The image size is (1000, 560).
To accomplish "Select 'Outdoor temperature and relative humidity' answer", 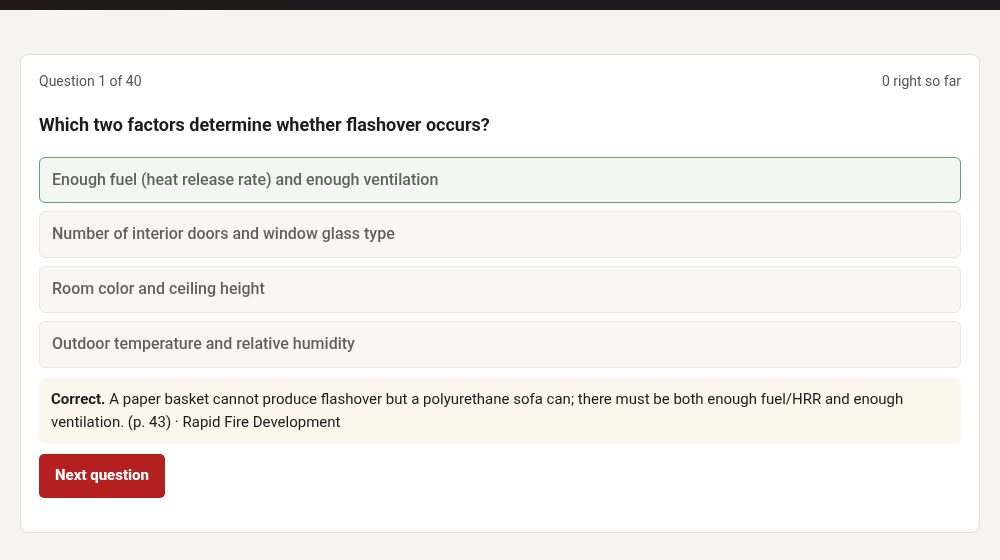I will click(x=499, y=344).
